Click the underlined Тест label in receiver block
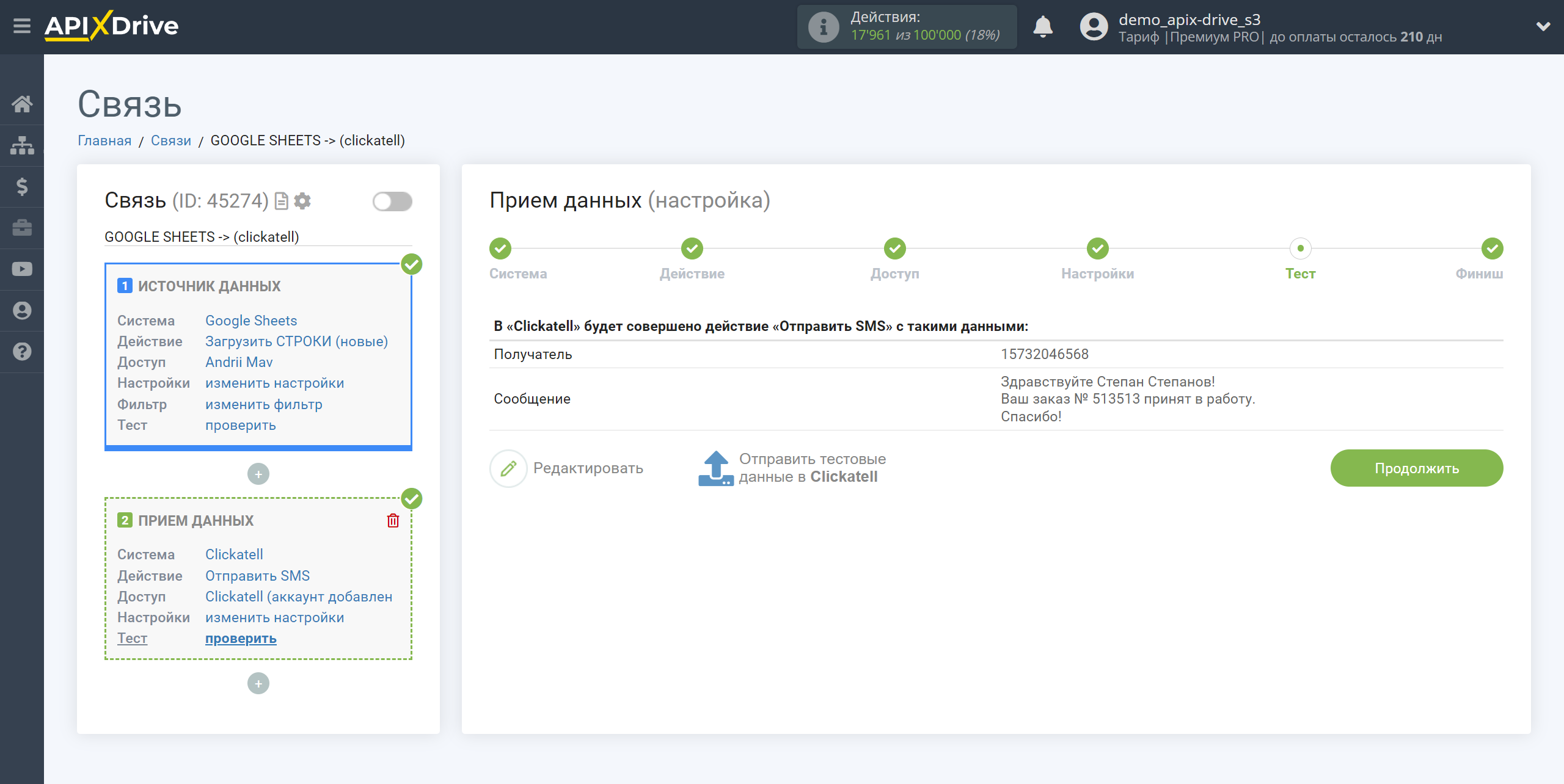Image resolution: width=1564 pixels, height=784 pixels. 132,638
